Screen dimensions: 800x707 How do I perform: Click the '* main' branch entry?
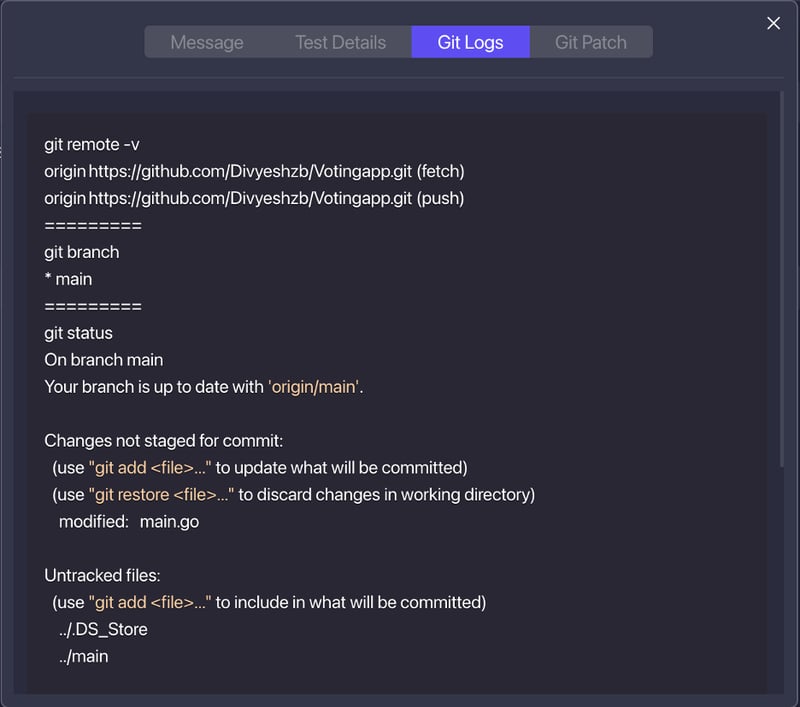pos(68,280)
